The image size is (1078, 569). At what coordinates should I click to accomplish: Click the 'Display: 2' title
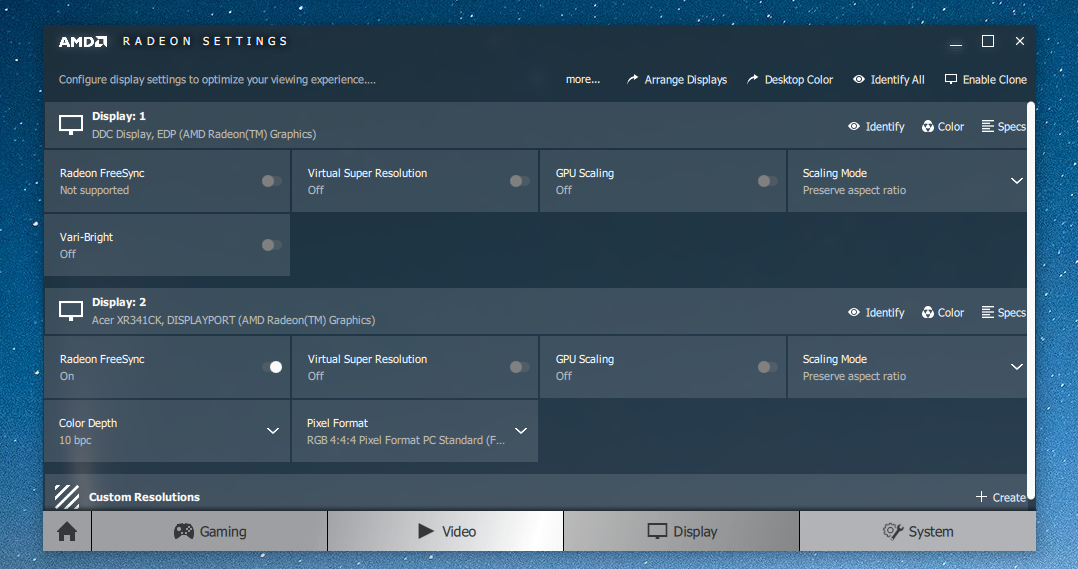click(x=119, y=302)
